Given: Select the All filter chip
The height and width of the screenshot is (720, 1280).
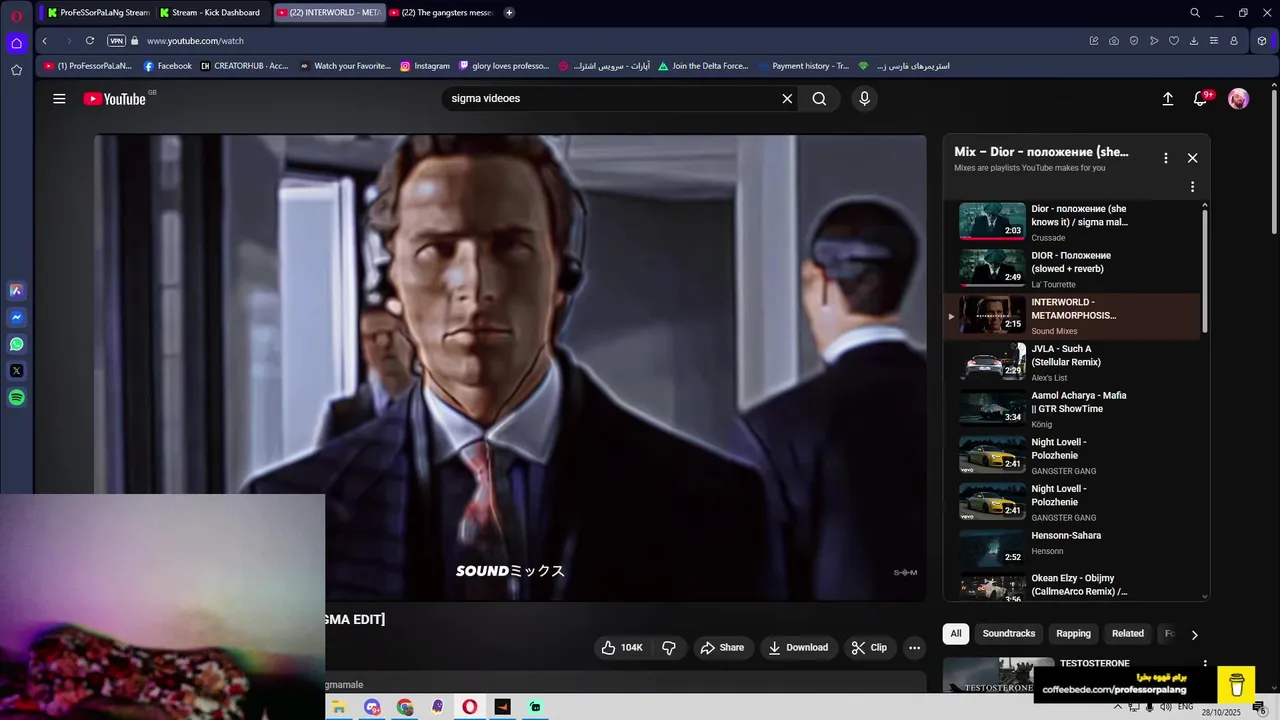Looking at the screenshot, I should (x=956, y=634).
